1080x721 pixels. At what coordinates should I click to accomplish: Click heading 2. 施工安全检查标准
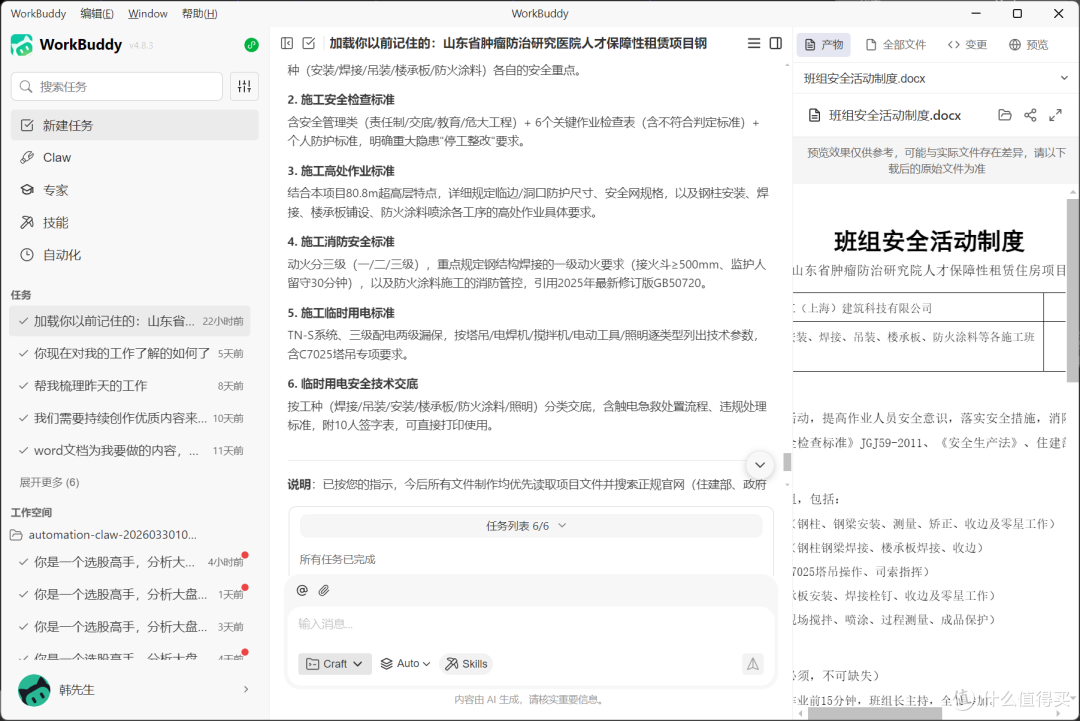coord(341,100)
